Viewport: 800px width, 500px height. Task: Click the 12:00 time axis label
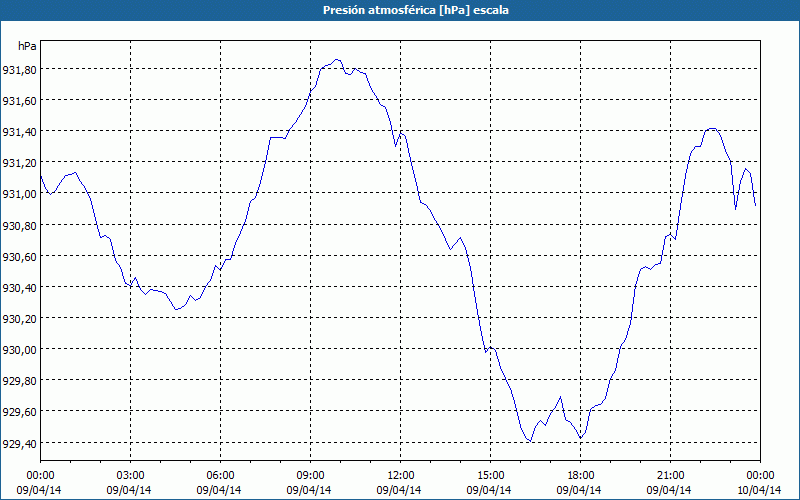(x=401, y=475)
